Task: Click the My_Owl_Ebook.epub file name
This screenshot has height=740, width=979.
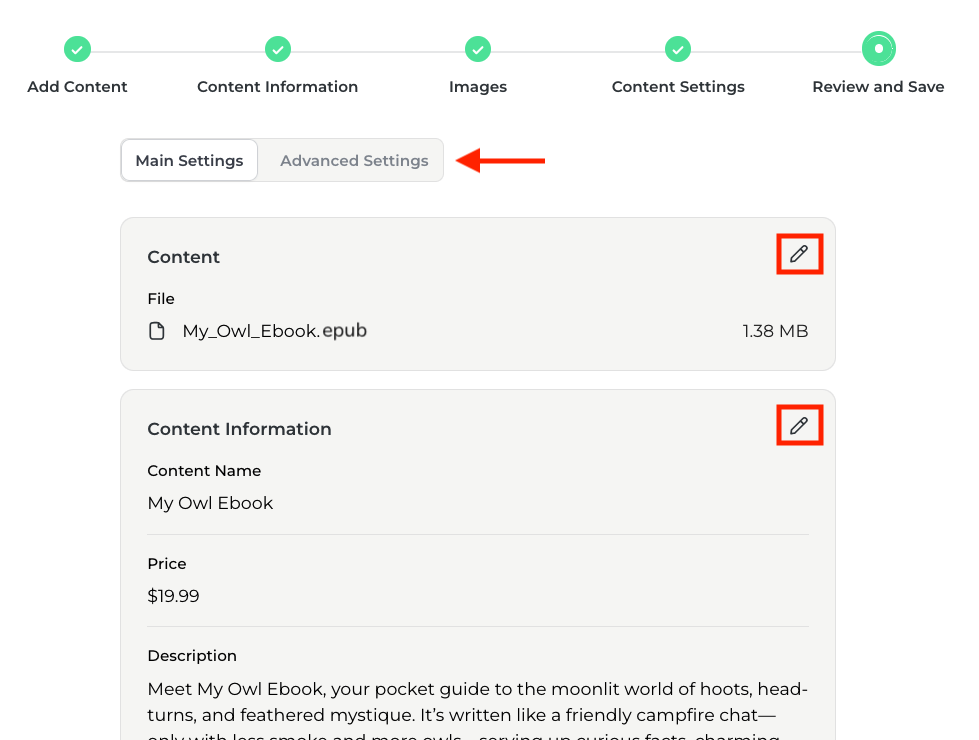Action: tap(274, 331)
